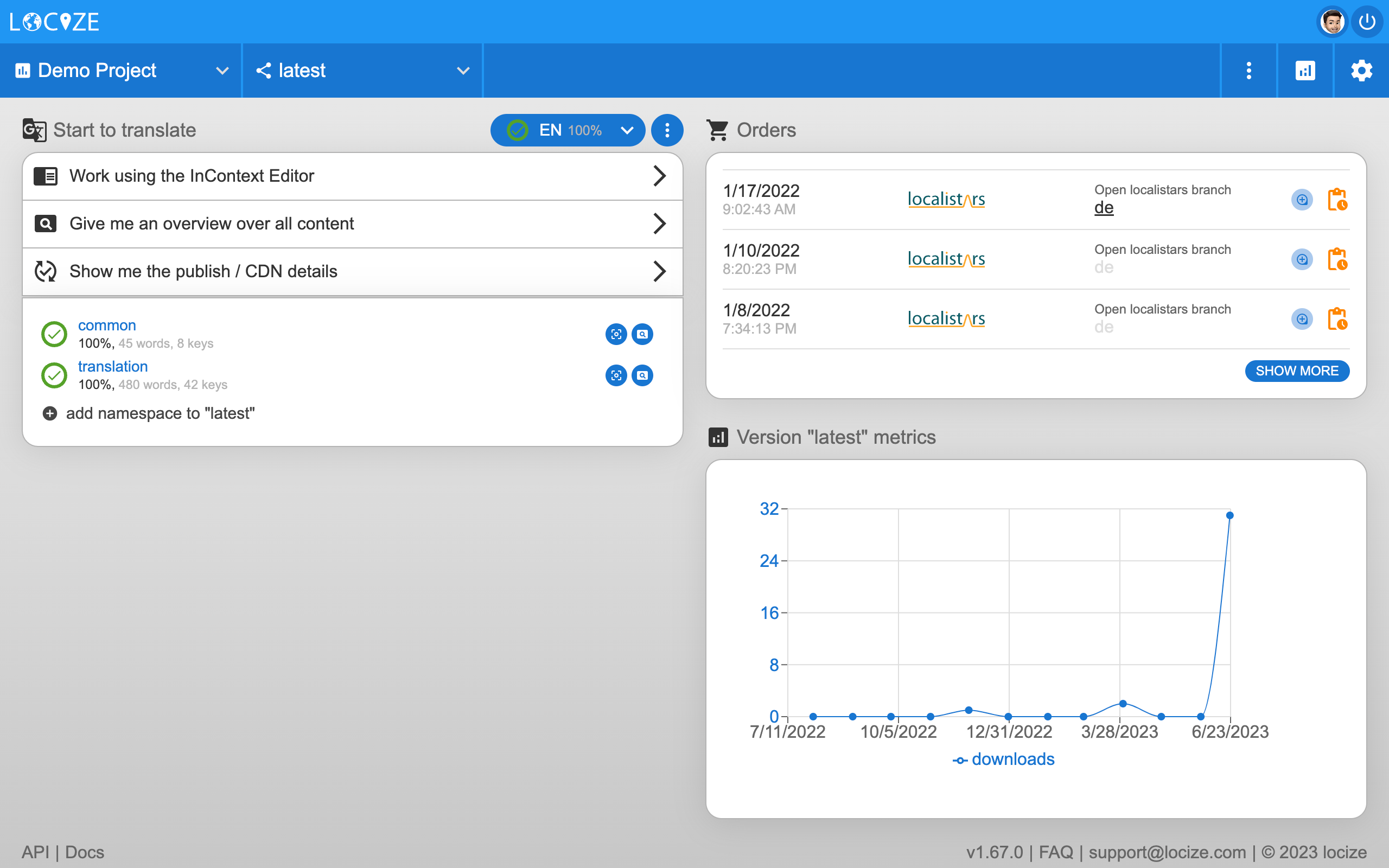Viewport: 1389px width, 868px height.
Task: Open the project statistics icon in the top bar
Action: [x=1304, y=70]
